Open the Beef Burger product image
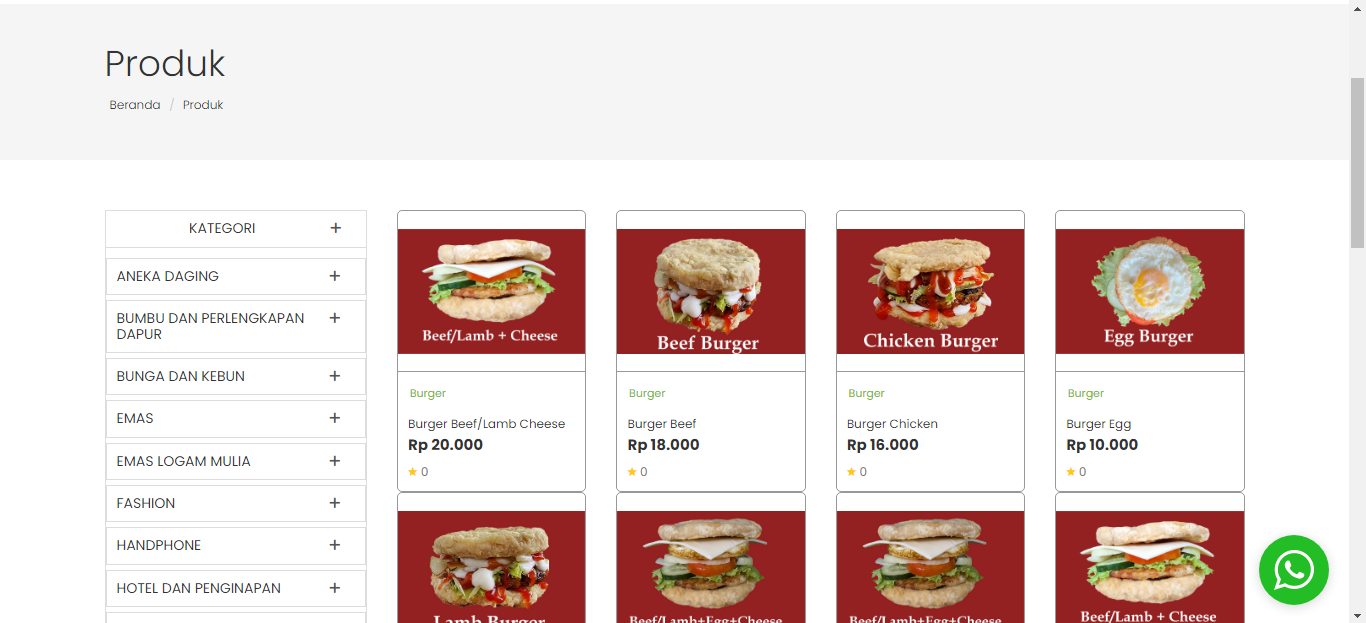The image size is (1366, 623). tap(711, 292)
